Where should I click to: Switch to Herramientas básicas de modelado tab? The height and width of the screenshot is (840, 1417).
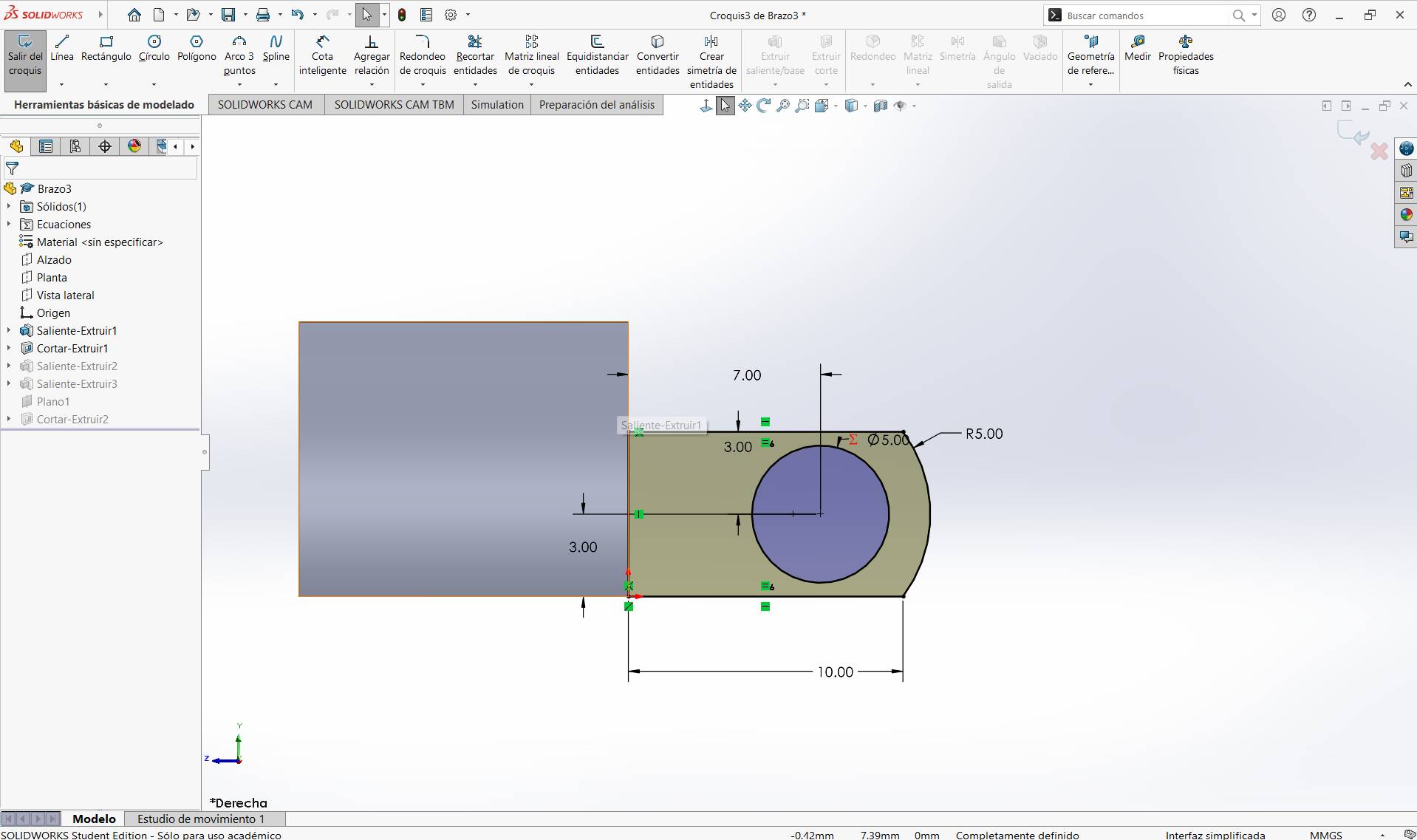click(x=104, y=105)
